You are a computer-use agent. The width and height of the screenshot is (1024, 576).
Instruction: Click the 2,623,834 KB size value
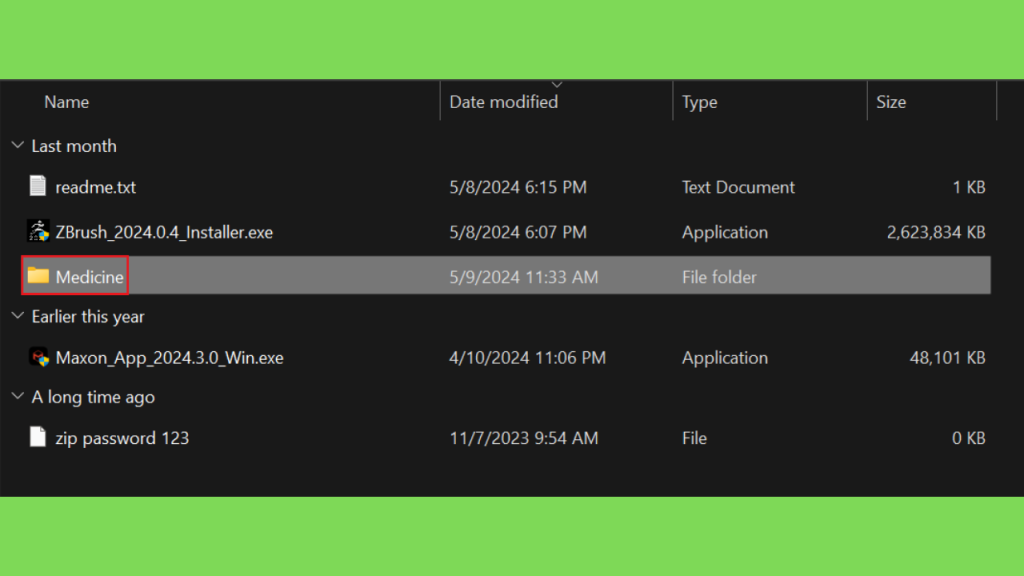(x=936, y=232)
